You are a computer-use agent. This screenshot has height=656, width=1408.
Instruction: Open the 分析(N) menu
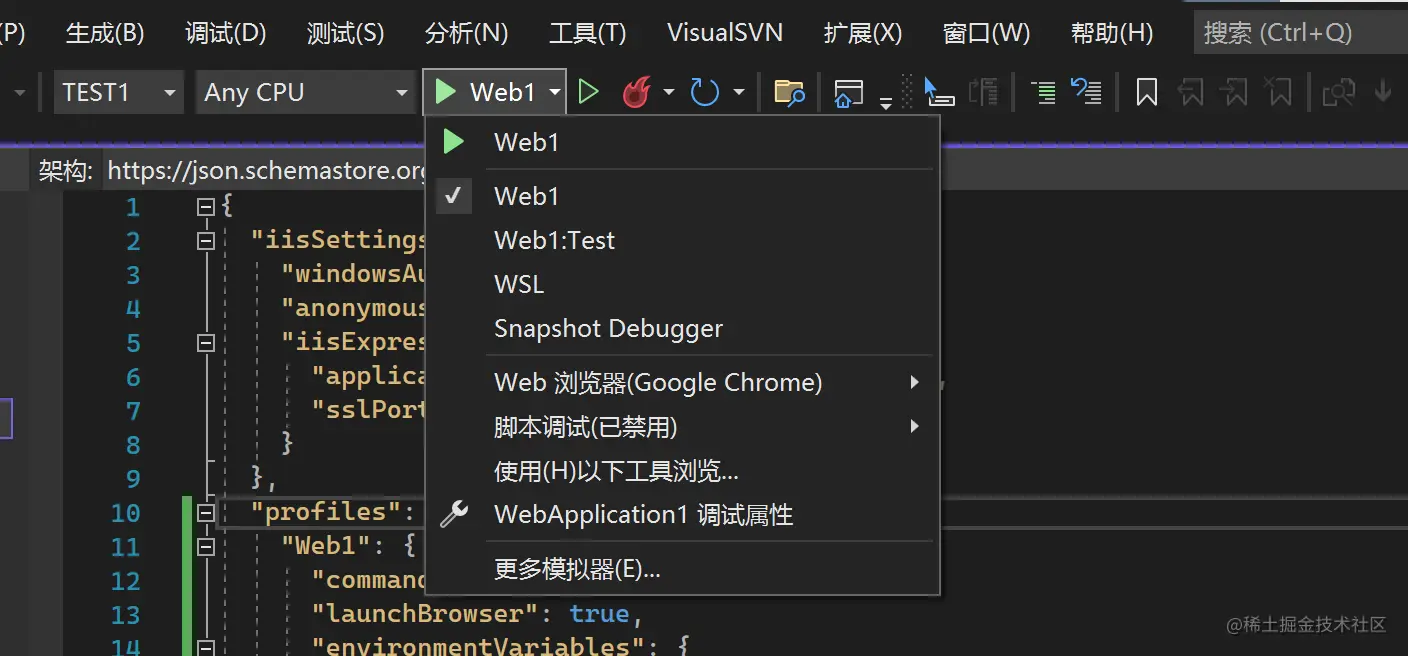pyautogui.click(x=467, y=33)
